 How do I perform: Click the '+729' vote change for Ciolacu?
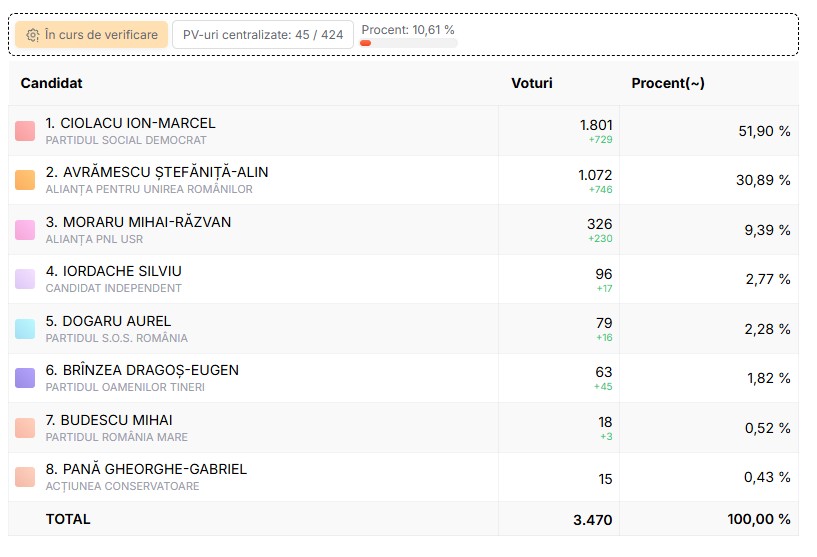pos(600,140)
